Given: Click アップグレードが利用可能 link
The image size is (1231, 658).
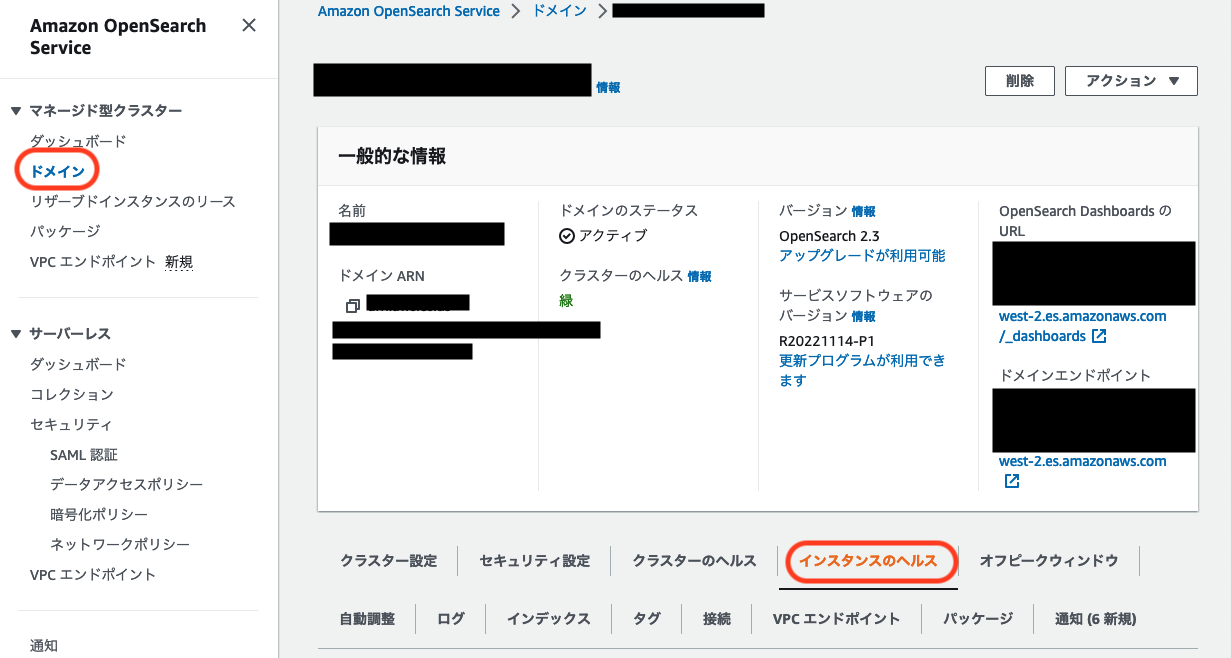Looking at the screenshot, I should click(x=862, y=256).
